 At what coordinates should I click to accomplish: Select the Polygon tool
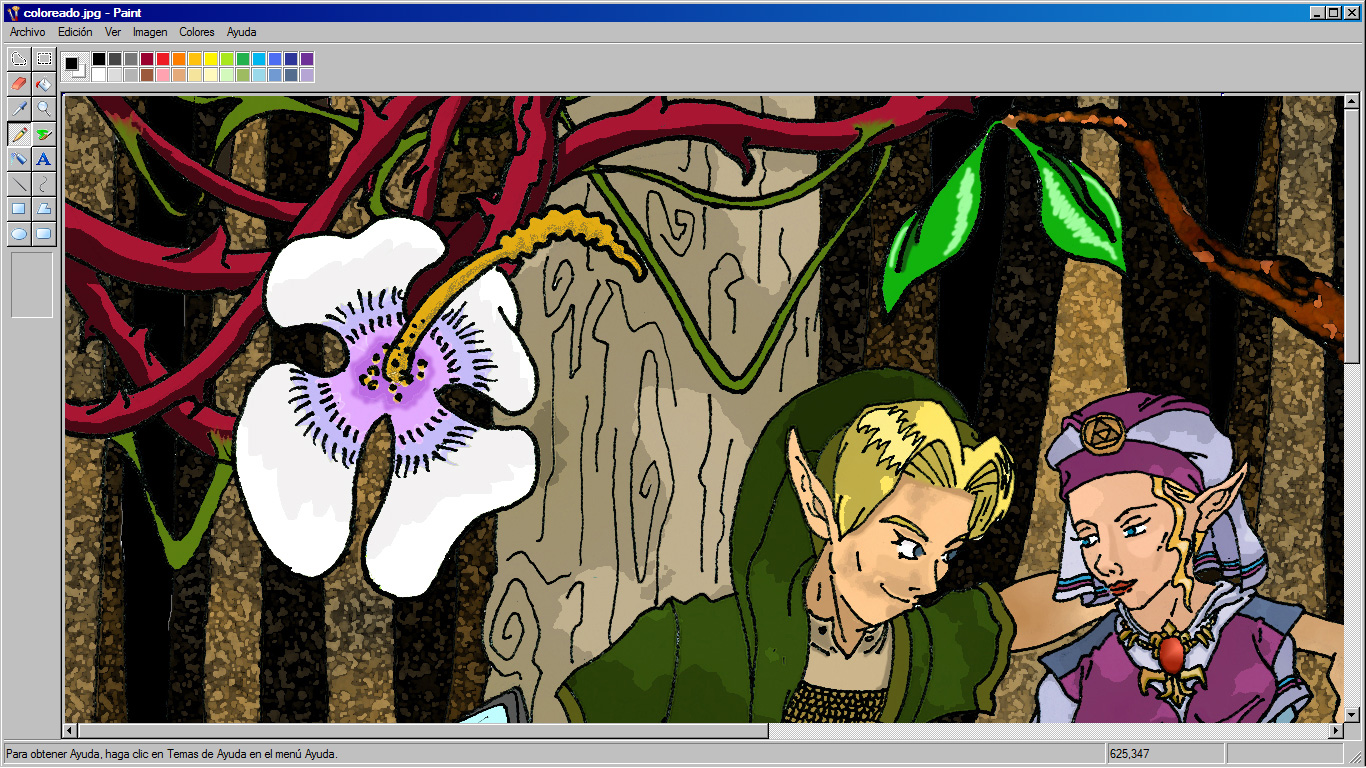[x=43, y=208]
